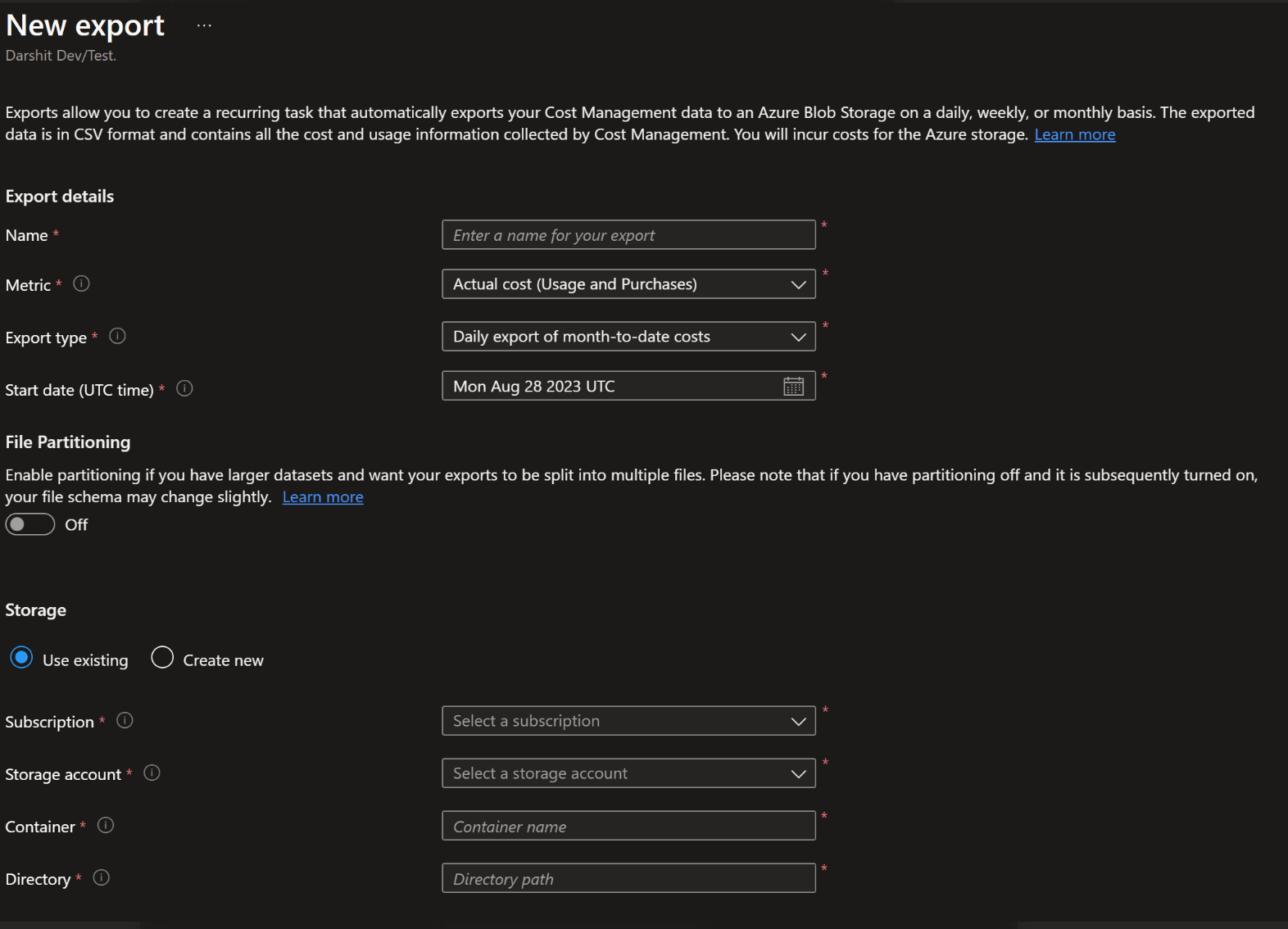Click the Directory path input field

pos(628,878)
